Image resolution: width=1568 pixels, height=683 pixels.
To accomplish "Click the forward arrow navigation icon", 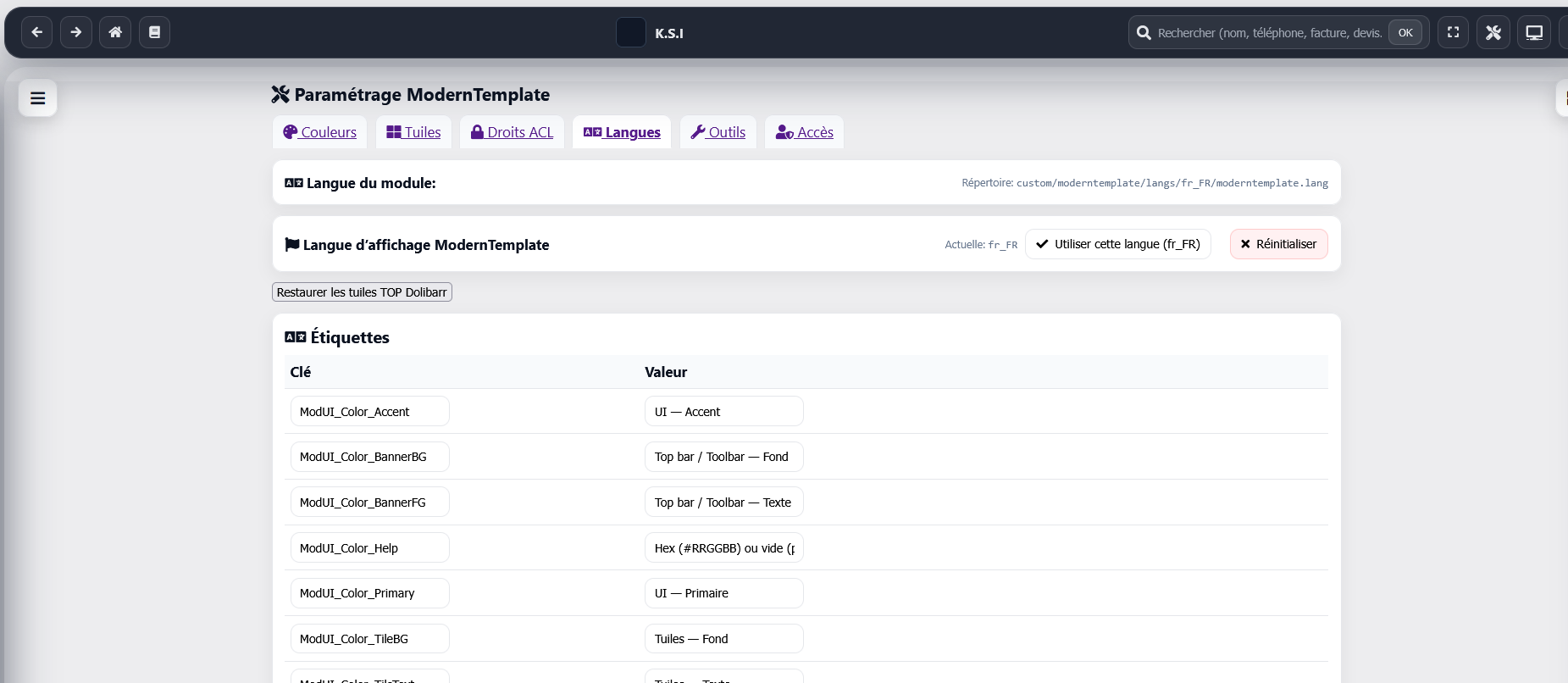I will [76, 32].
